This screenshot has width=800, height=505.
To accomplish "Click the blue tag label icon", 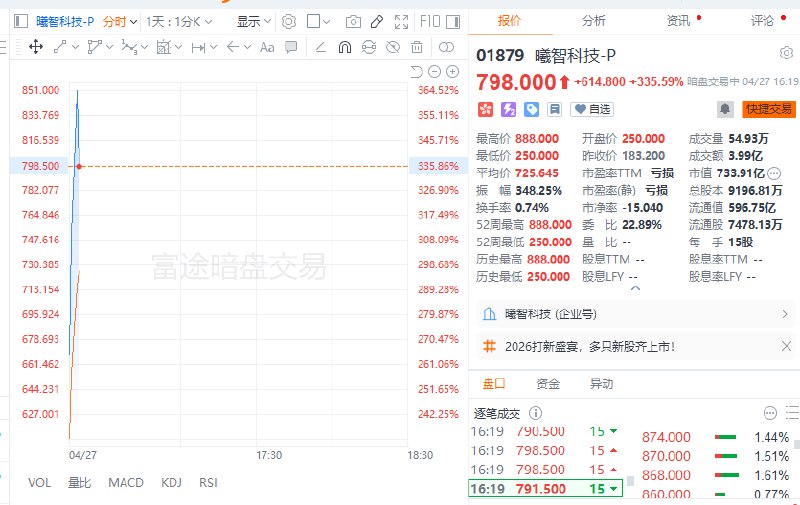I will click(x=531, y=109).
